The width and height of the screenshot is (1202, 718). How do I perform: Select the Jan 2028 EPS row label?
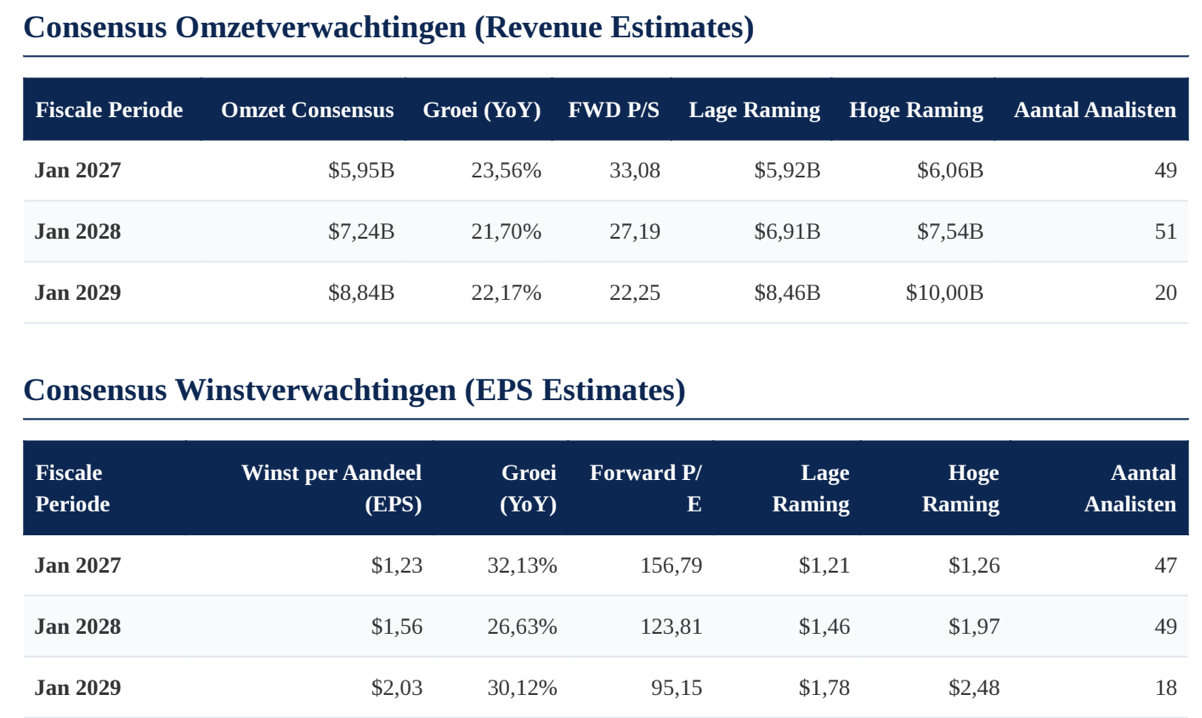[78, 627]
